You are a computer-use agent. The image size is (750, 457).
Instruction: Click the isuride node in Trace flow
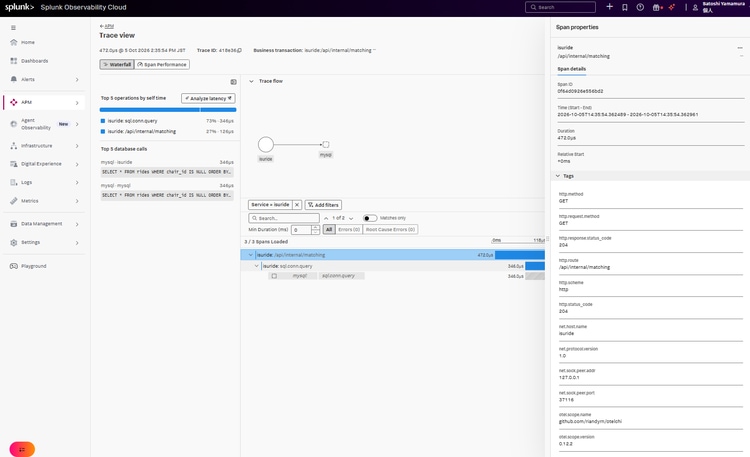pyautogui.click(x=266, y=145)
